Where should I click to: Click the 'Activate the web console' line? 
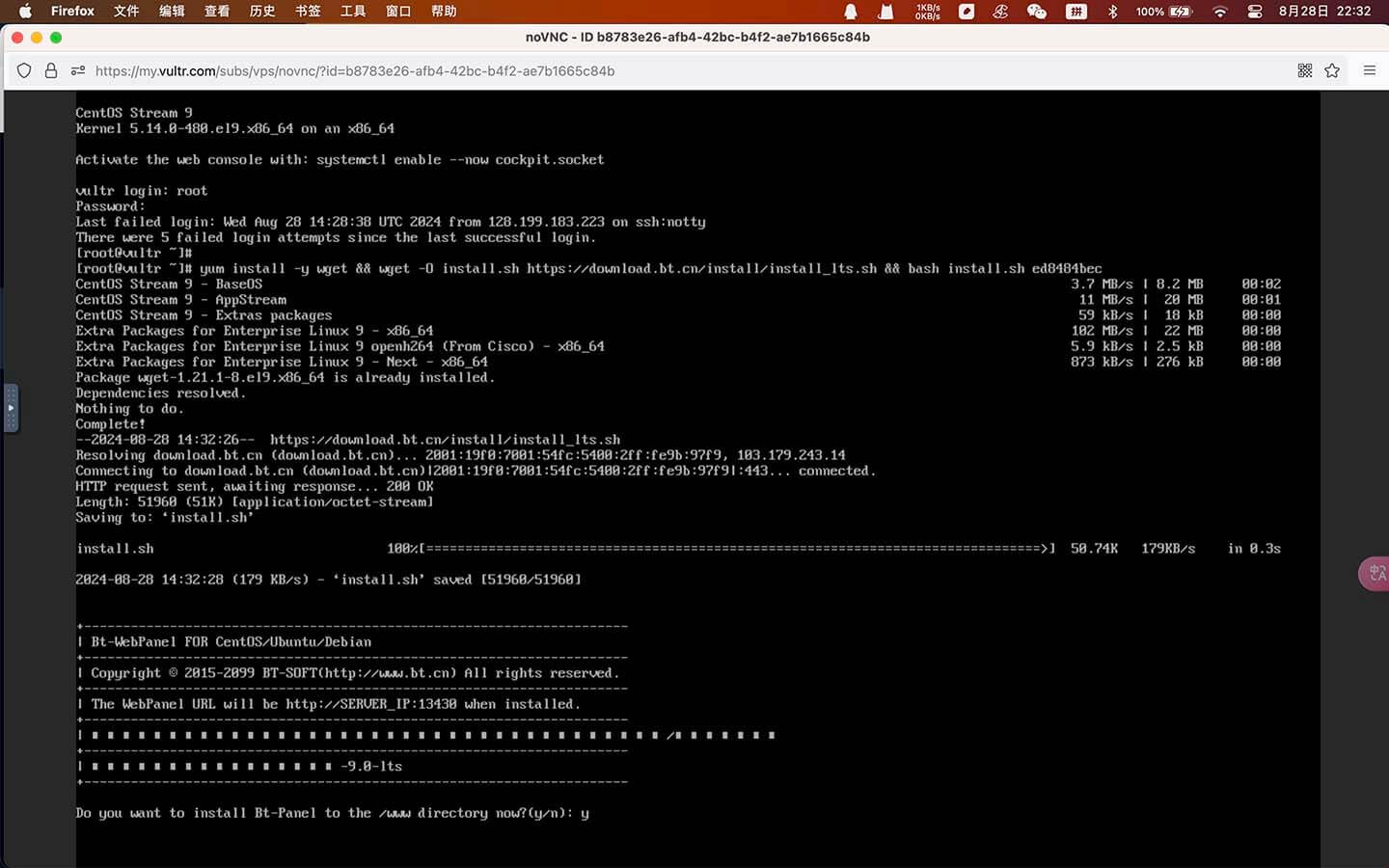(340, 160)
